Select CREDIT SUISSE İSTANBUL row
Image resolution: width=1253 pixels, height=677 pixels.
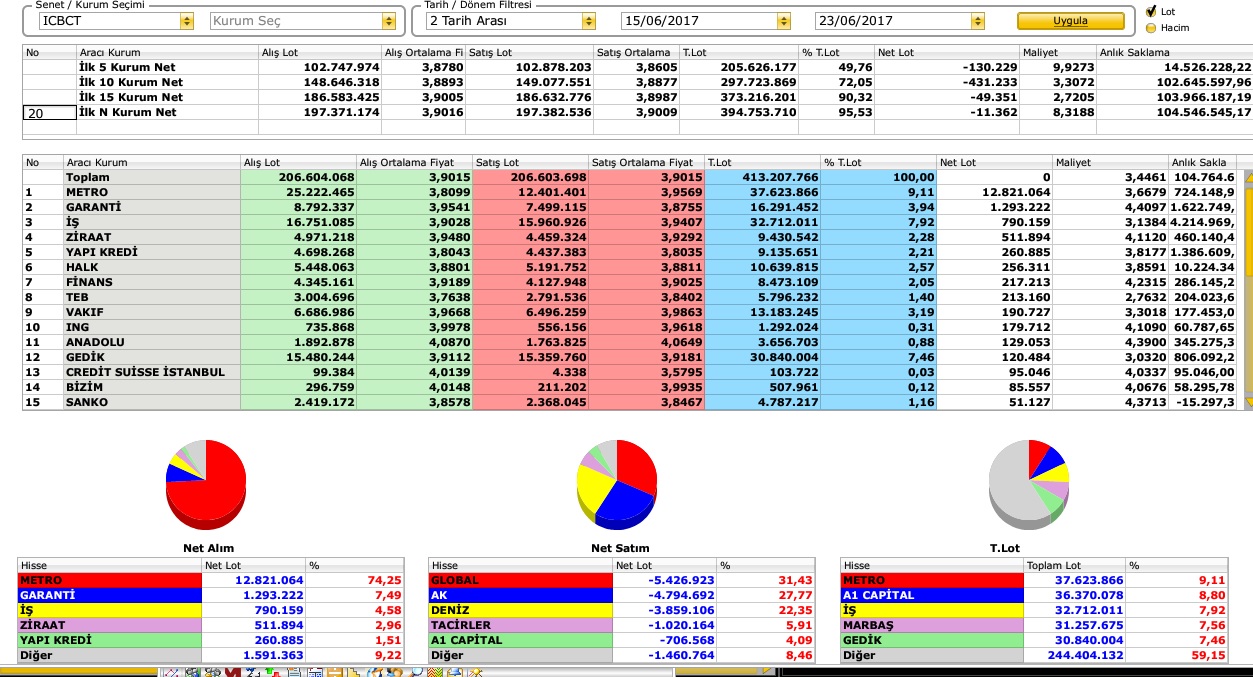point(630,372)
